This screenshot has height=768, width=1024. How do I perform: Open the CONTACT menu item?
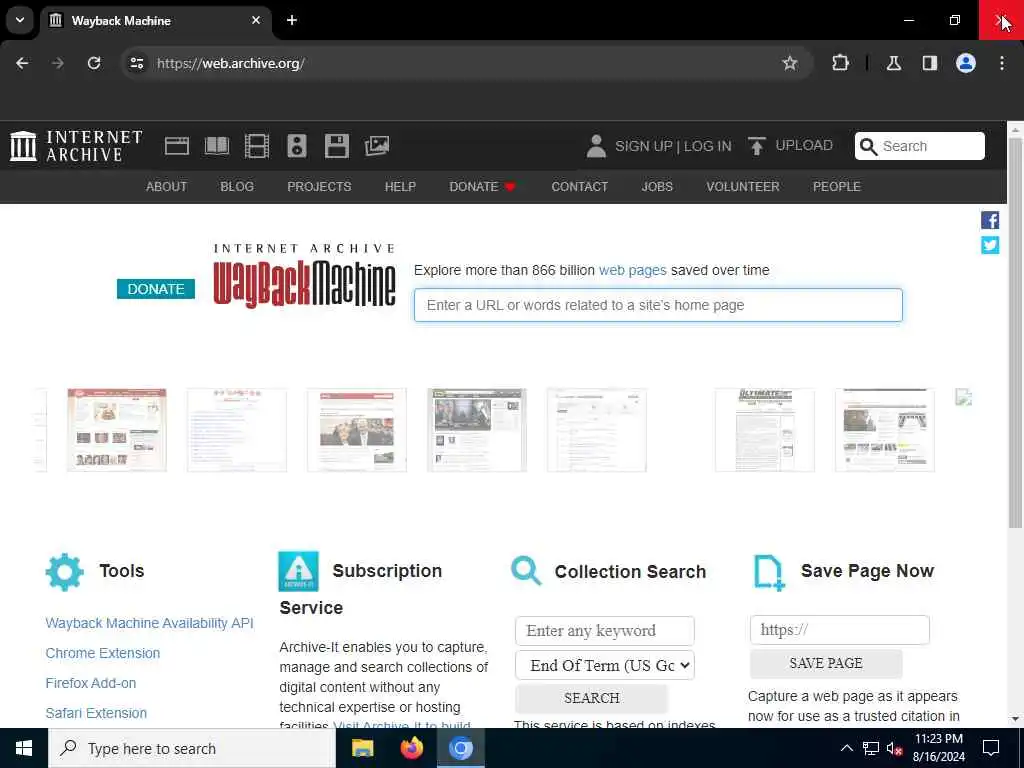(579, 187)
